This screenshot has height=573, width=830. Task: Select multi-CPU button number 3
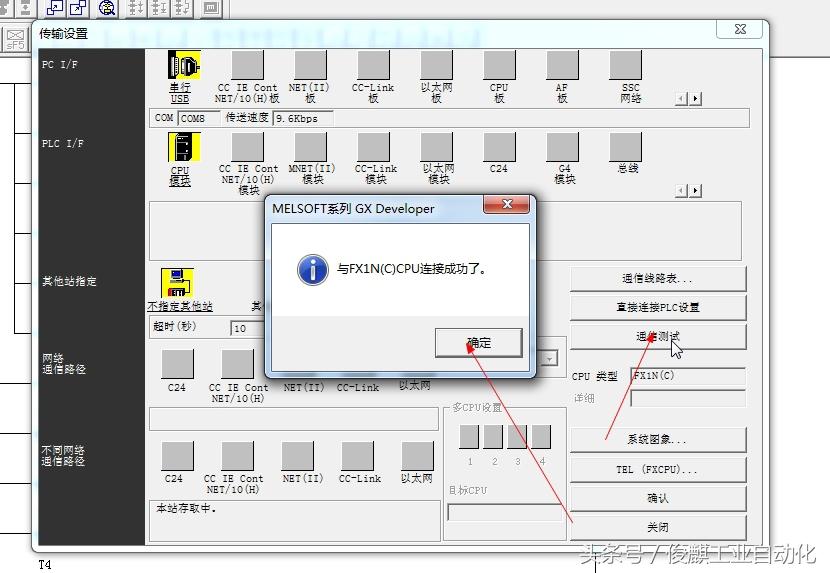(517, 436)
